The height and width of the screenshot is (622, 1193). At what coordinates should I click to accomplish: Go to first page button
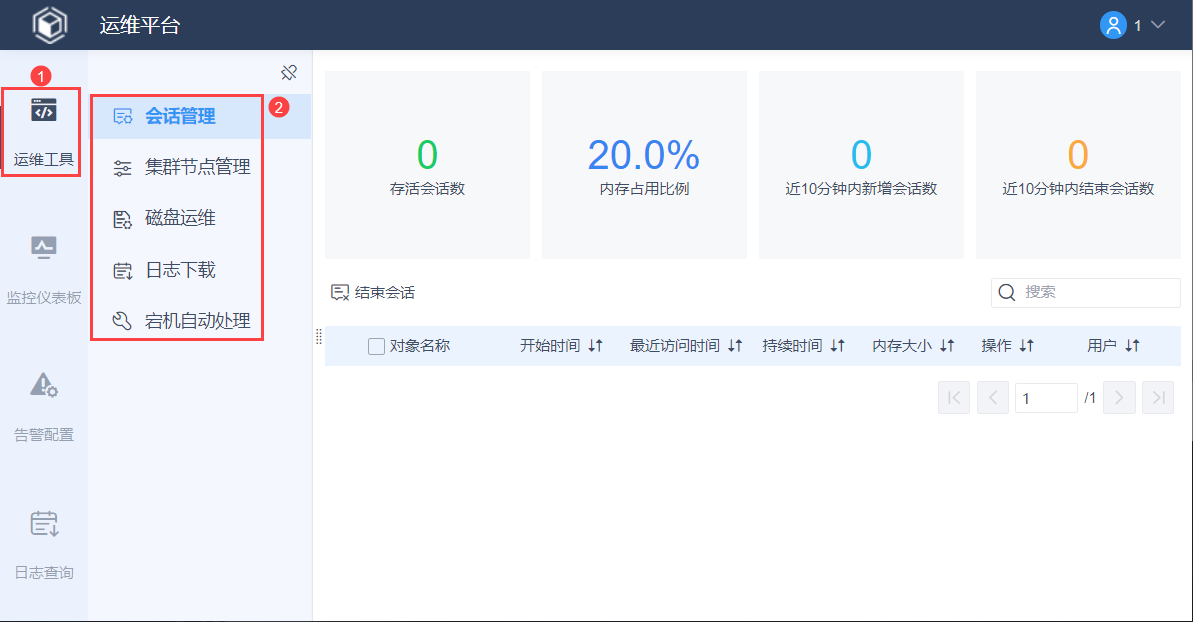coord(954,398)
